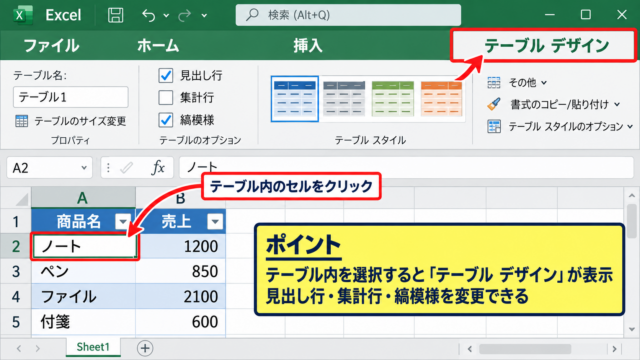Select cell containing ファイル

[x=84, y=296]
